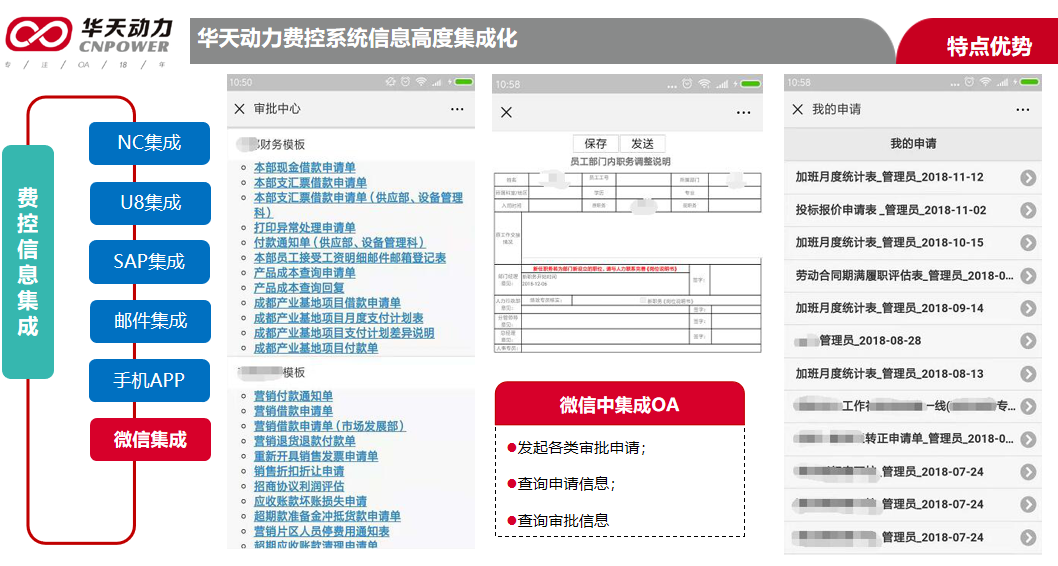Click the Wi-Fi icon in 我的申请 status bar
Viewport: 1058px width, 566px height.
click(x=985, y=82)
